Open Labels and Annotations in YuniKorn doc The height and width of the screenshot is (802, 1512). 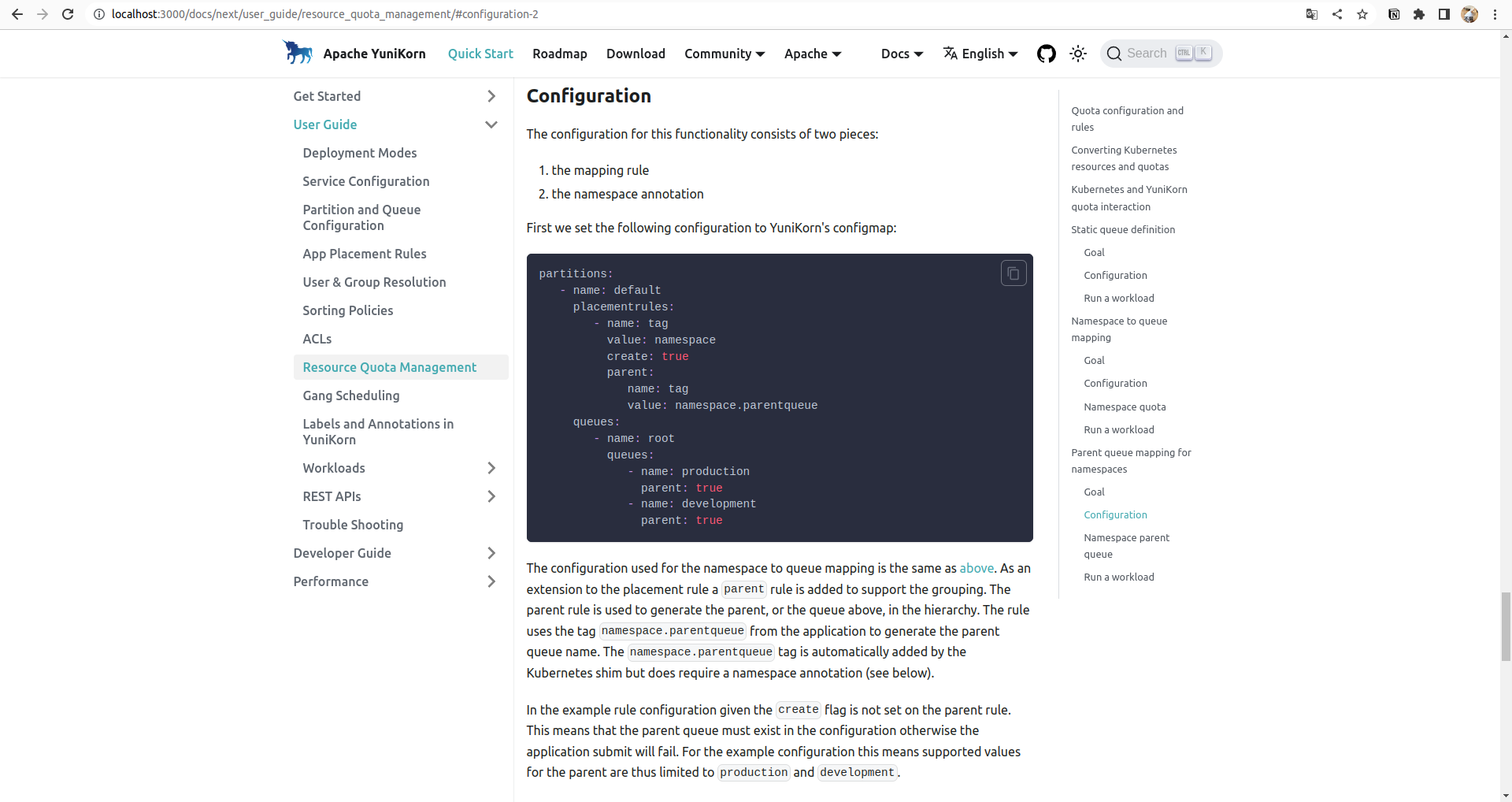(378, 432)
